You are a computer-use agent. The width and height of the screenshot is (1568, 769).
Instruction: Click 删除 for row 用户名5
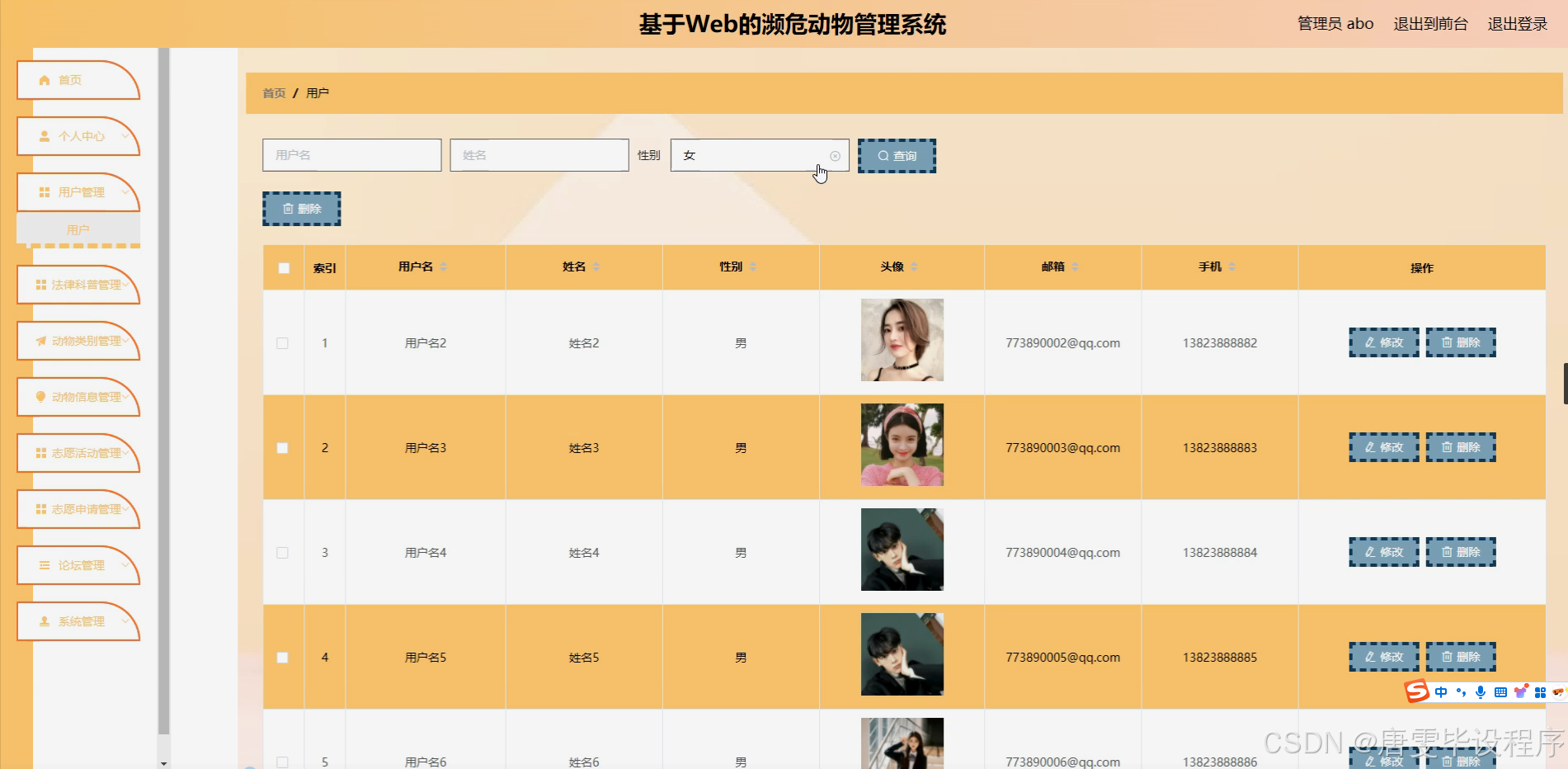click(x=1461, y=657)
